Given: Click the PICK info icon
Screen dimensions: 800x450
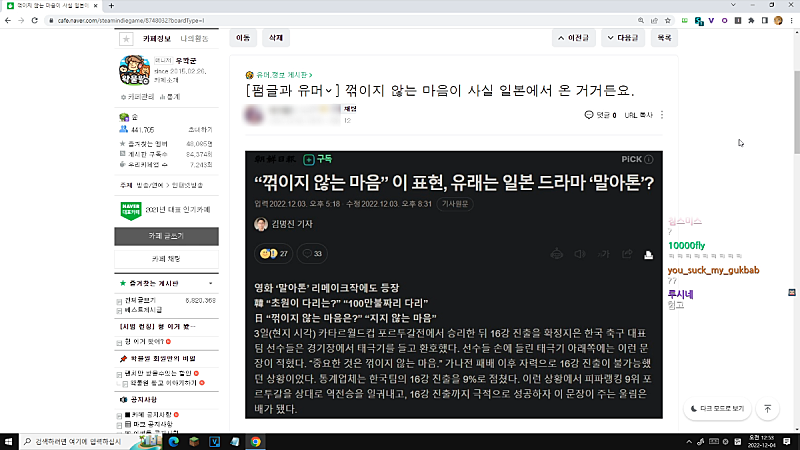Looking at the screenshot, I should pyautogui.click(x=649, y=159).
